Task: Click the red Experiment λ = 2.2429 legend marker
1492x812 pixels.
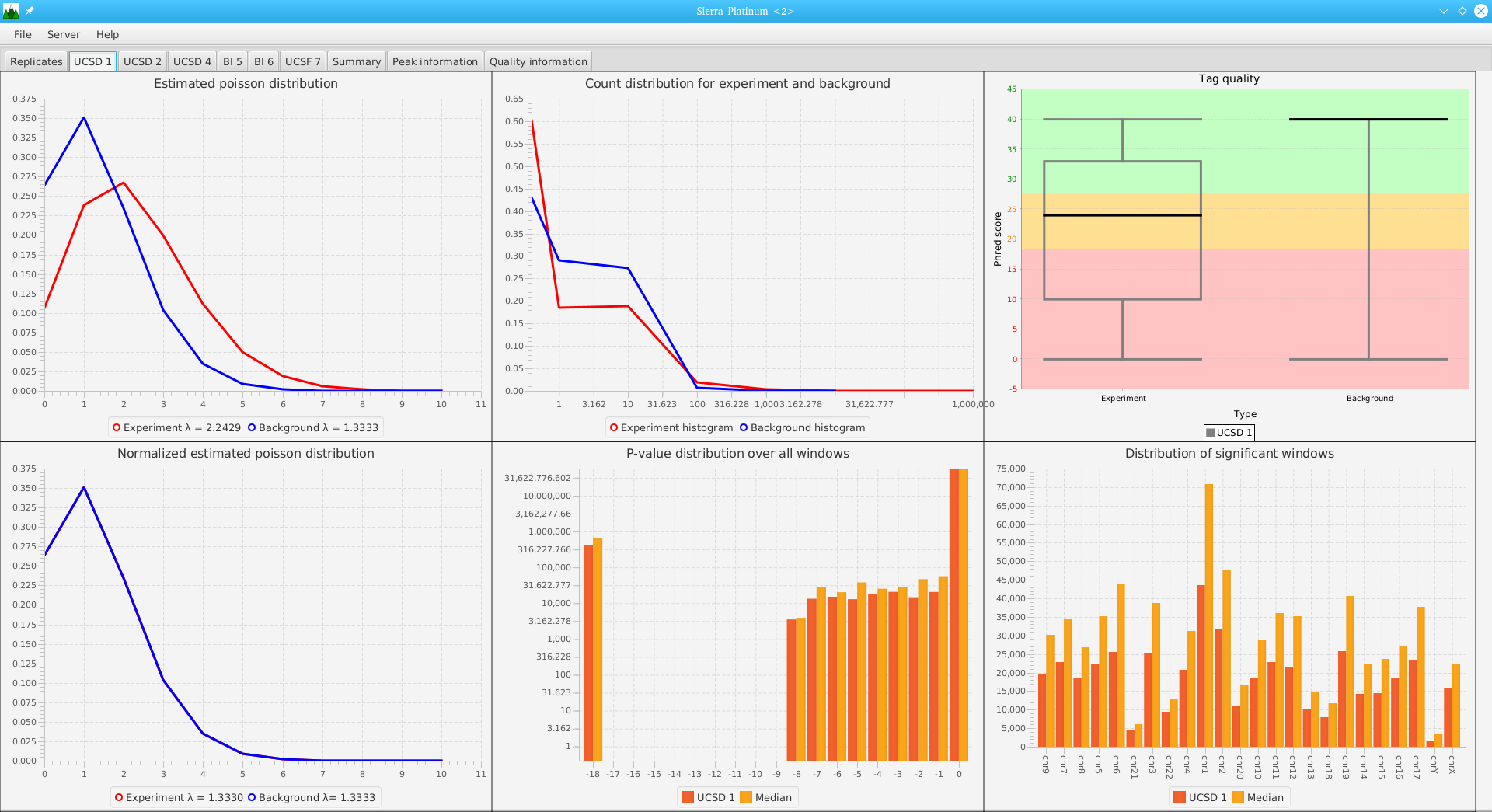Action: pyautogui.click(x=117, y=427)
